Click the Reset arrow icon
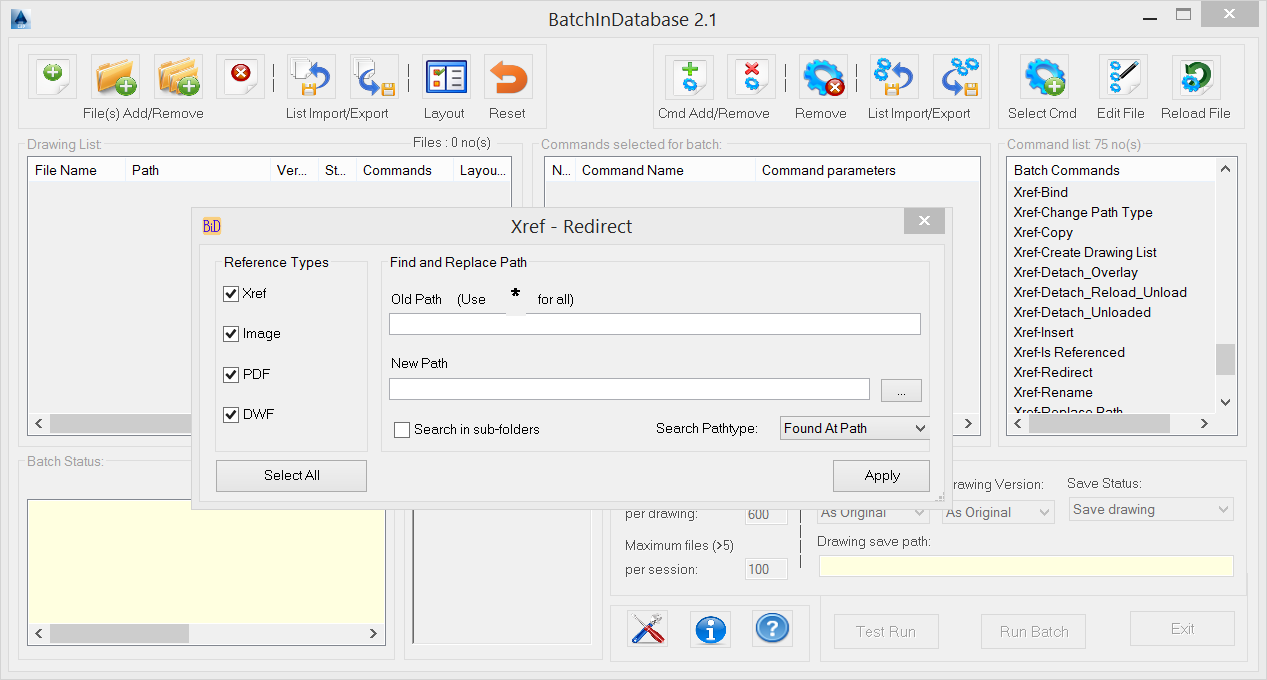This screenshot has width=1267, height=680. [507, 76]
